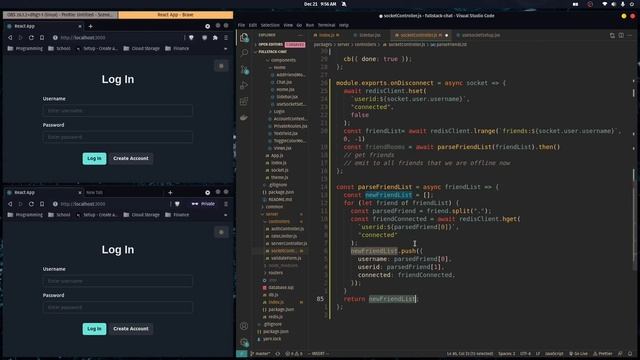640x360 pixels.
Task: Click Log In button in upper browser window
Action: 94,158
